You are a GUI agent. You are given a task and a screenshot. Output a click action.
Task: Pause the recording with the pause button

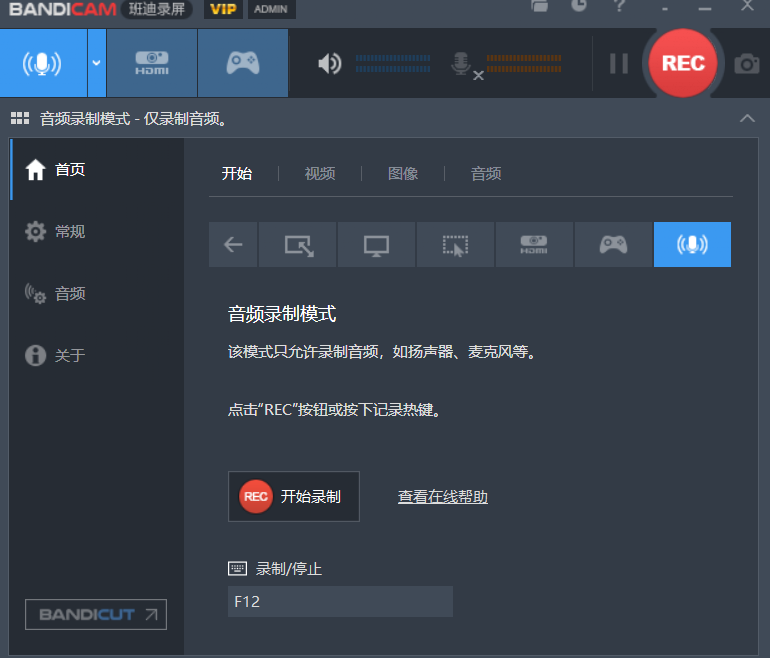pos(618,63)
